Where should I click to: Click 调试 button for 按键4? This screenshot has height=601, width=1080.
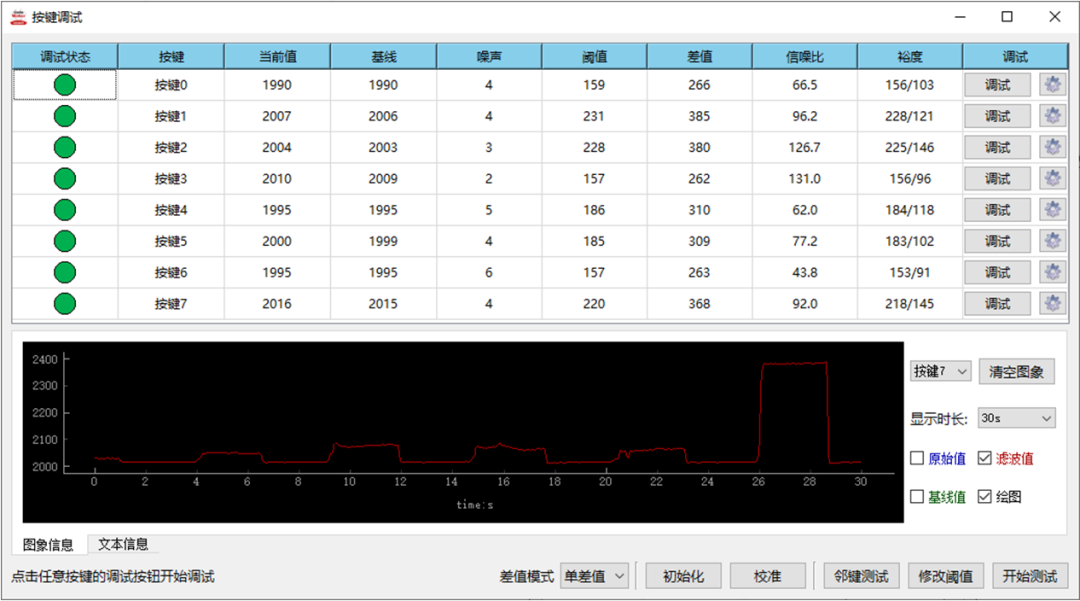tap(997, 210)
